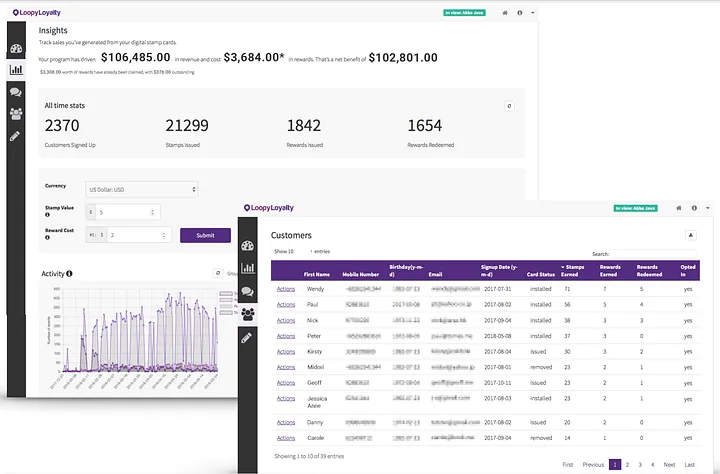Viewport: 720px width, 474px height.
Task: Click Reward Cost stepper arrows
Action: pyautogui.click(x=163, y=235)
